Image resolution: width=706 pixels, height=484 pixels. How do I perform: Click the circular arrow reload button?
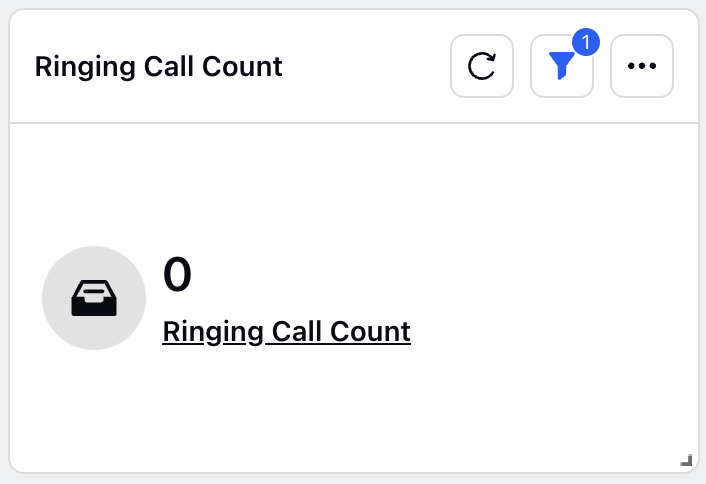tap(482, 66)
